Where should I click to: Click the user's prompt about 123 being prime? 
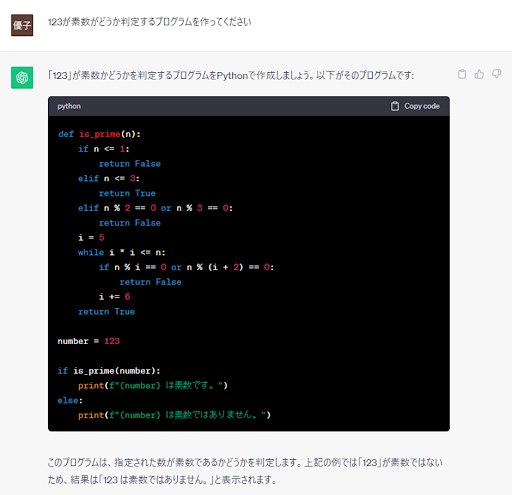tap(149, 22)
